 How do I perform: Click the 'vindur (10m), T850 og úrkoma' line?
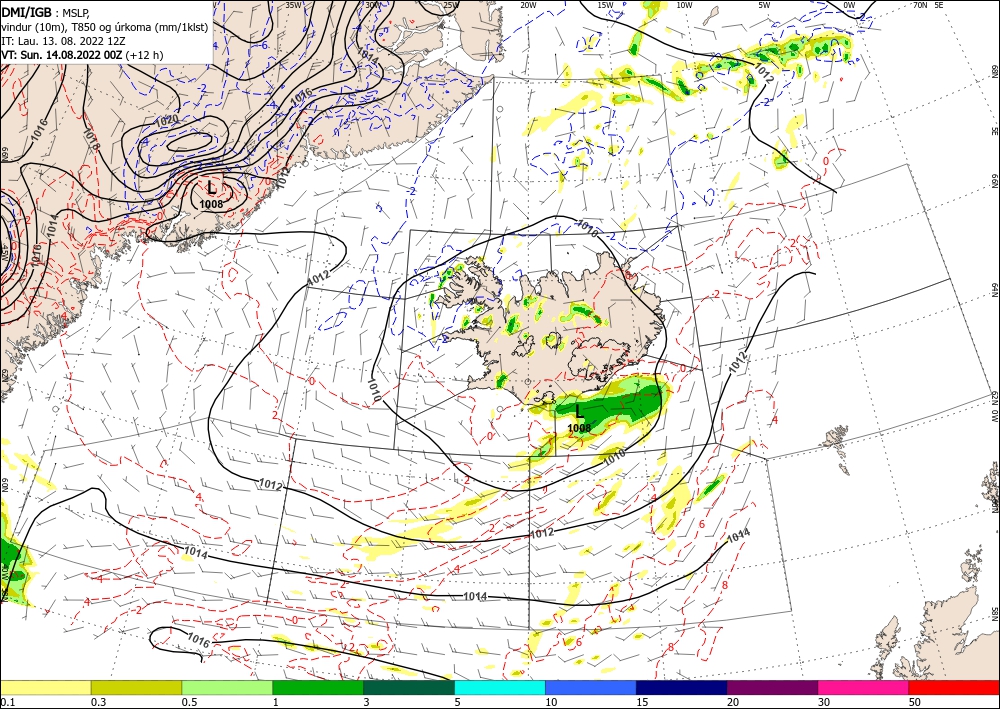pyautogui.click(x=105, y=27)
